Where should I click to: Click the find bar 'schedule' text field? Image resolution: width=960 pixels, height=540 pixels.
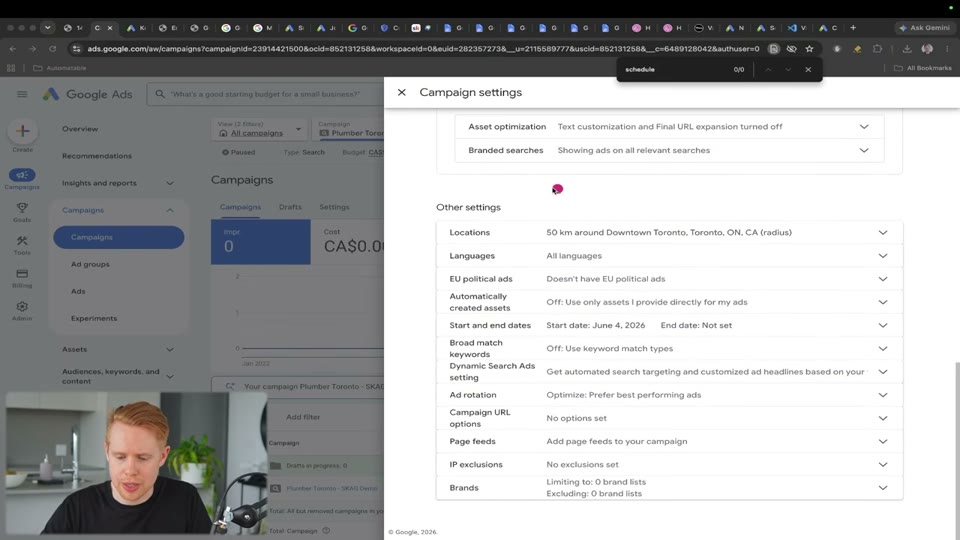point(673,70)
